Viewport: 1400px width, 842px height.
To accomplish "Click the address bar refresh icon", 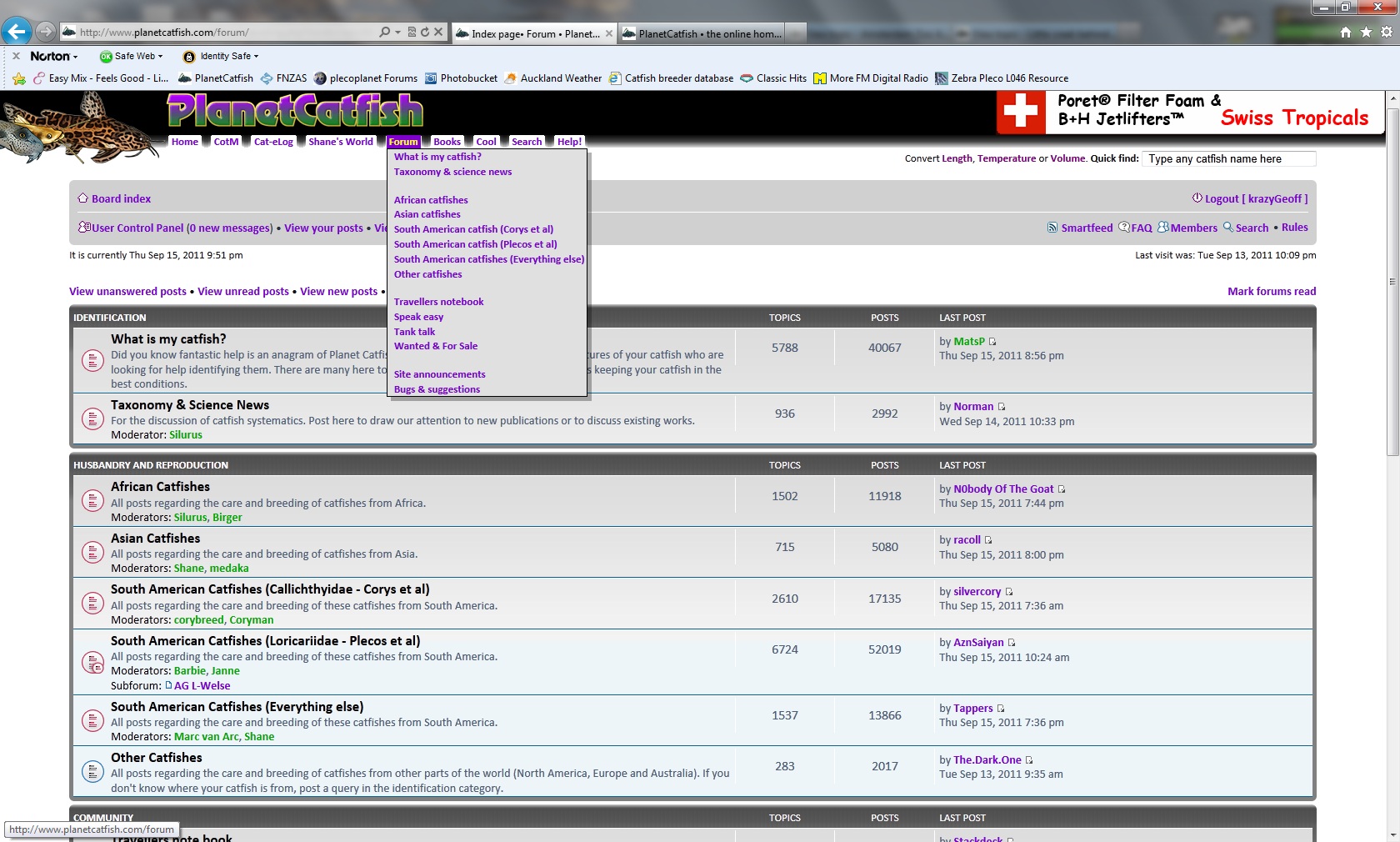I will click(x=425, y=33).
